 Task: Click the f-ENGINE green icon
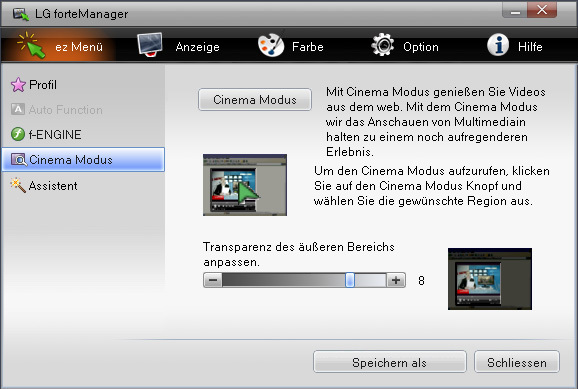coord(18,134)
